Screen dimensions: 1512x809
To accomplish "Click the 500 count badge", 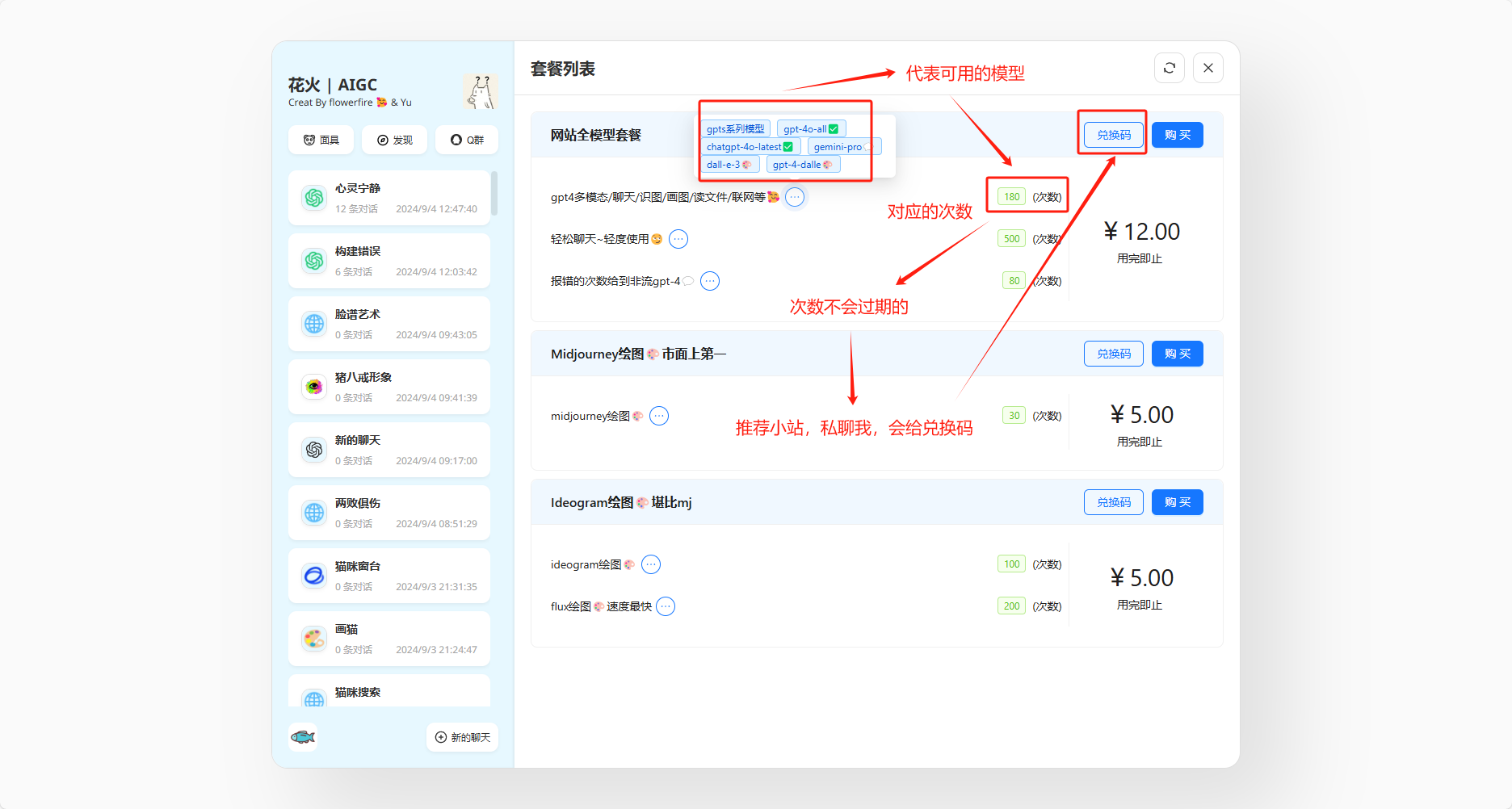I will pyautogui.click(x=1011, y=239).
